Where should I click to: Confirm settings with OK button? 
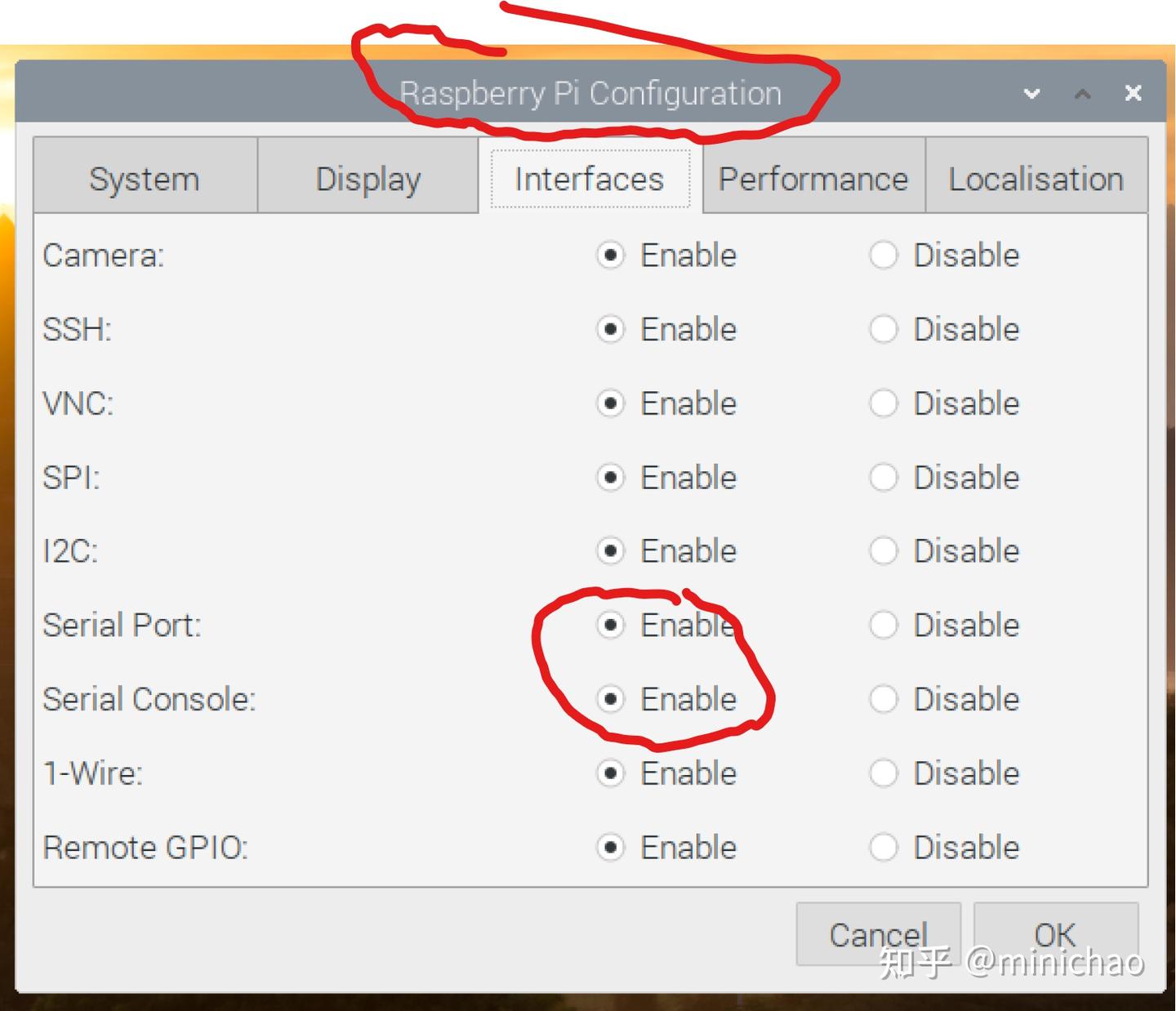coord(1055,934)
